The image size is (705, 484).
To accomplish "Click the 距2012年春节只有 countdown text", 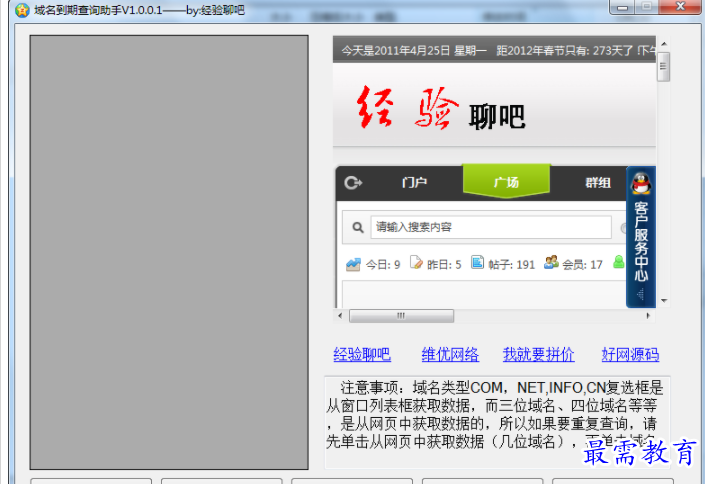I will [x=543, y=50].
